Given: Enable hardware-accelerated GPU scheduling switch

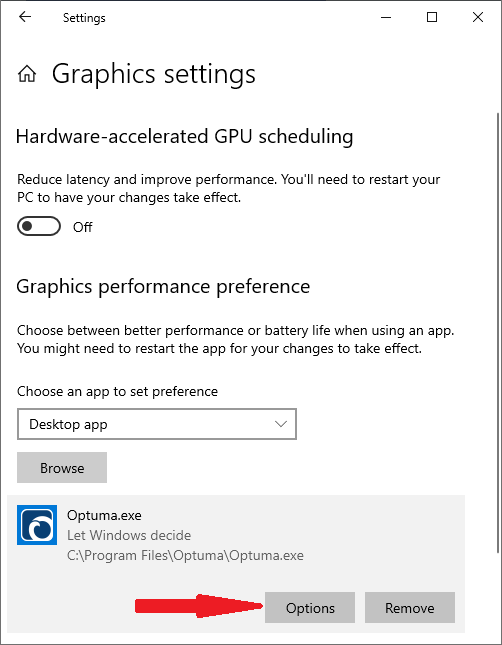Looking at the screenshot, I should (39, 226).
